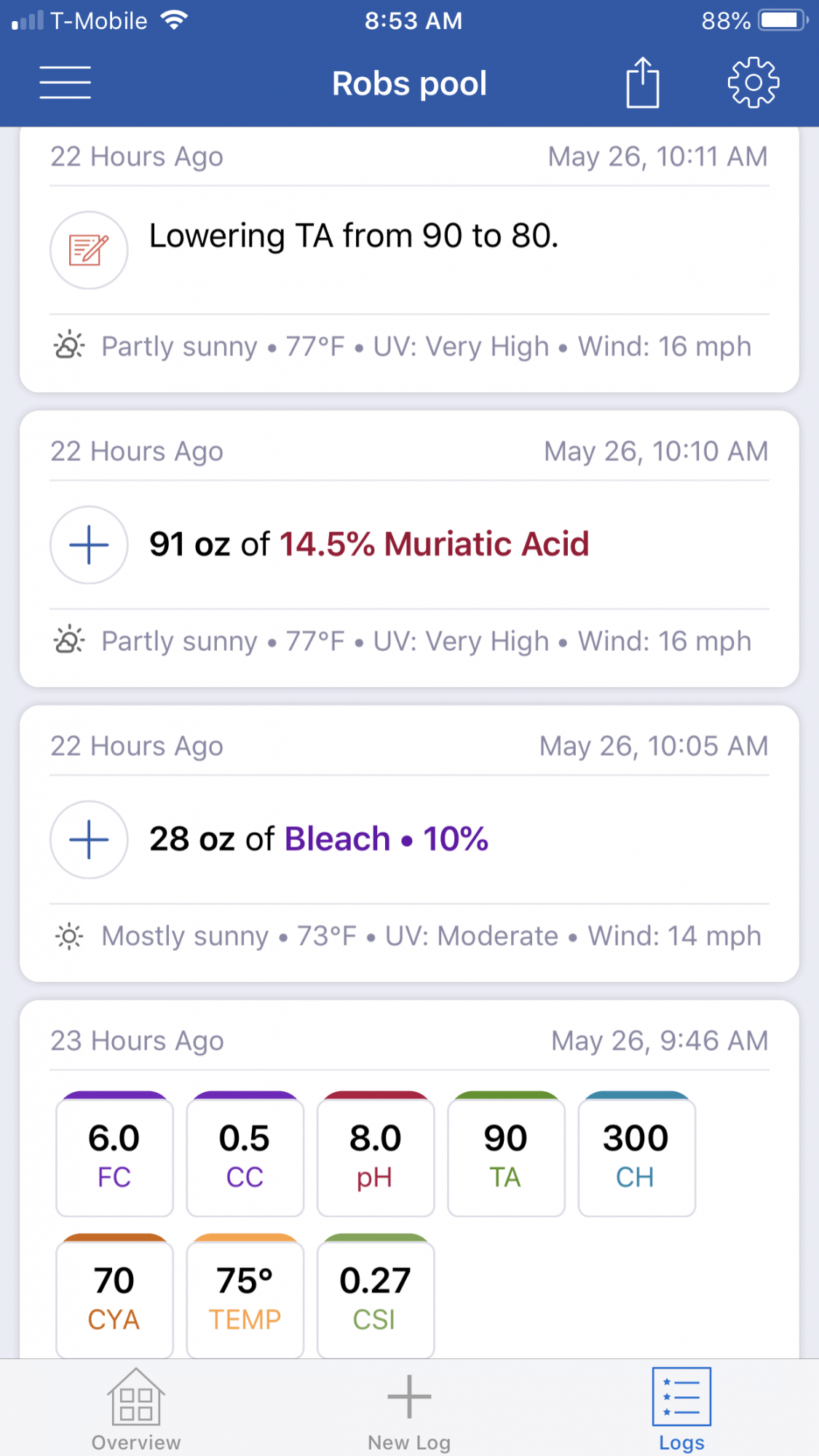Image resolution: width=819 pixels, height=1456 pixels.
Task: Tap plus icon beside Bleach entry
Action: pos(89,839)
